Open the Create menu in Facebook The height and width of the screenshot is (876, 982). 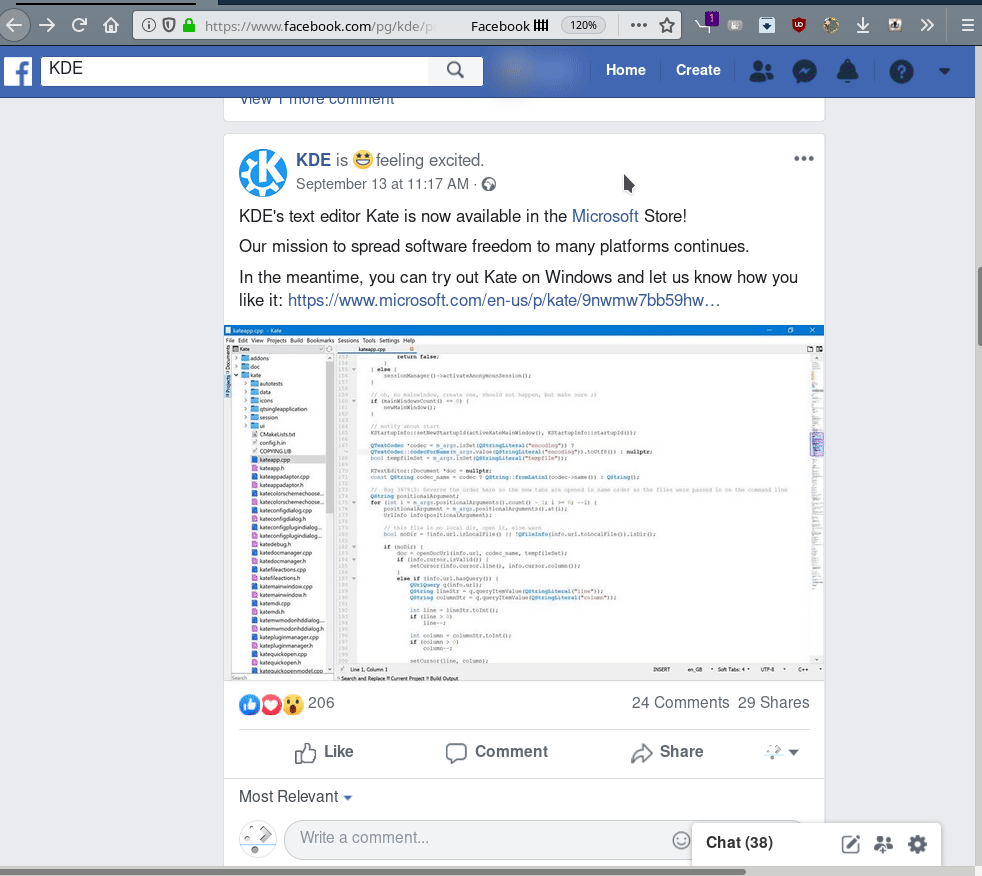(x=698, y=70)
